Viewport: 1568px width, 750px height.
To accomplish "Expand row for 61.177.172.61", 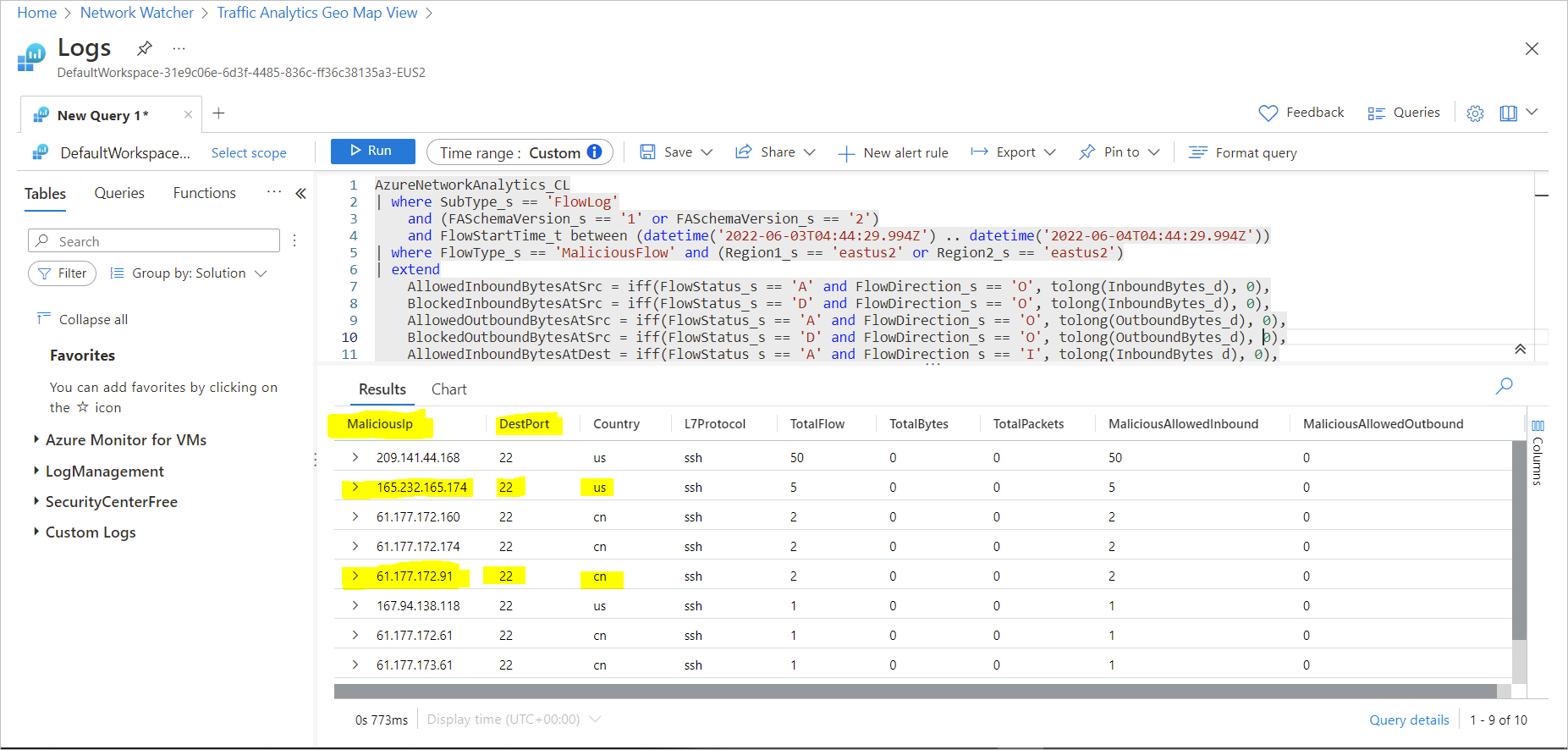I will click(355, 635).
